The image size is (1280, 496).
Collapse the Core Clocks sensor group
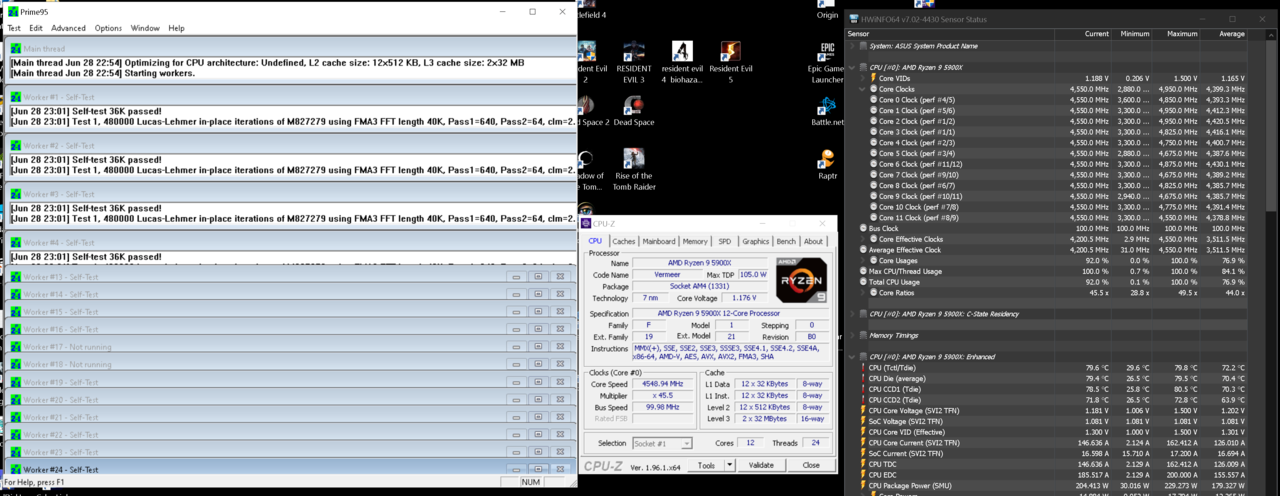coord(862,88)
